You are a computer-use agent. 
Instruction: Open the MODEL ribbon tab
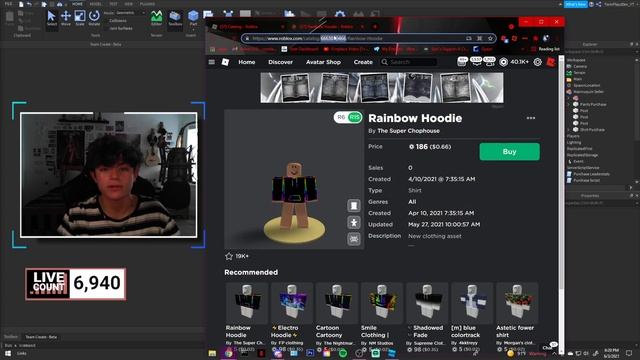(96, 4)
